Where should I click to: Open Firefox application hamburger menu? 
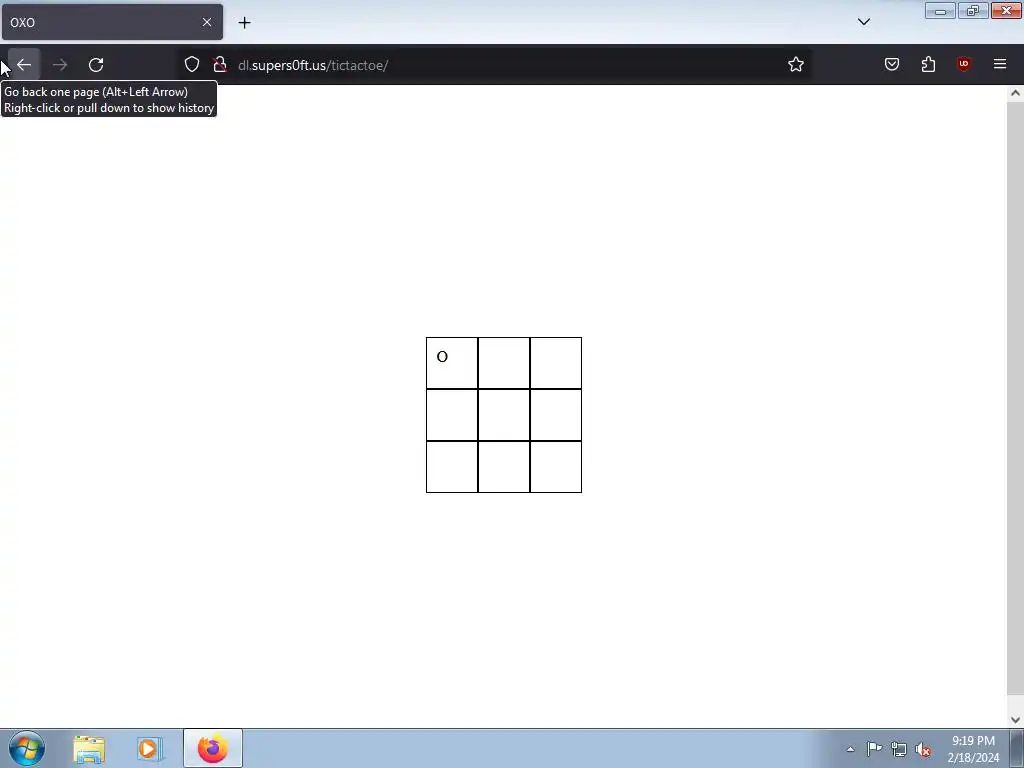tap(1000, 65)
